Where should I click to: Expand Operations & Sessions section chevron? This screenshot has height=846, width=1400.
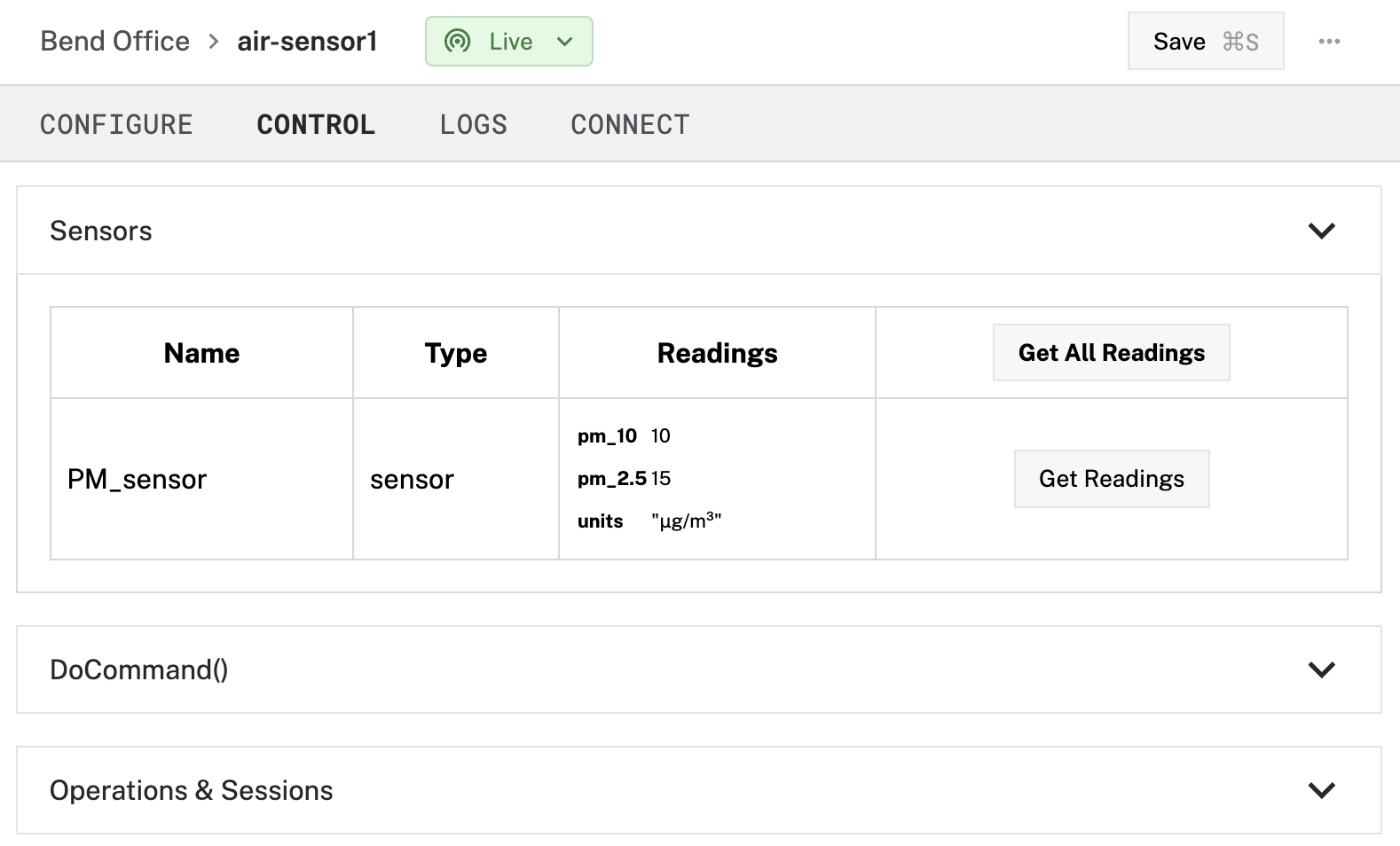click(1321, 790)
